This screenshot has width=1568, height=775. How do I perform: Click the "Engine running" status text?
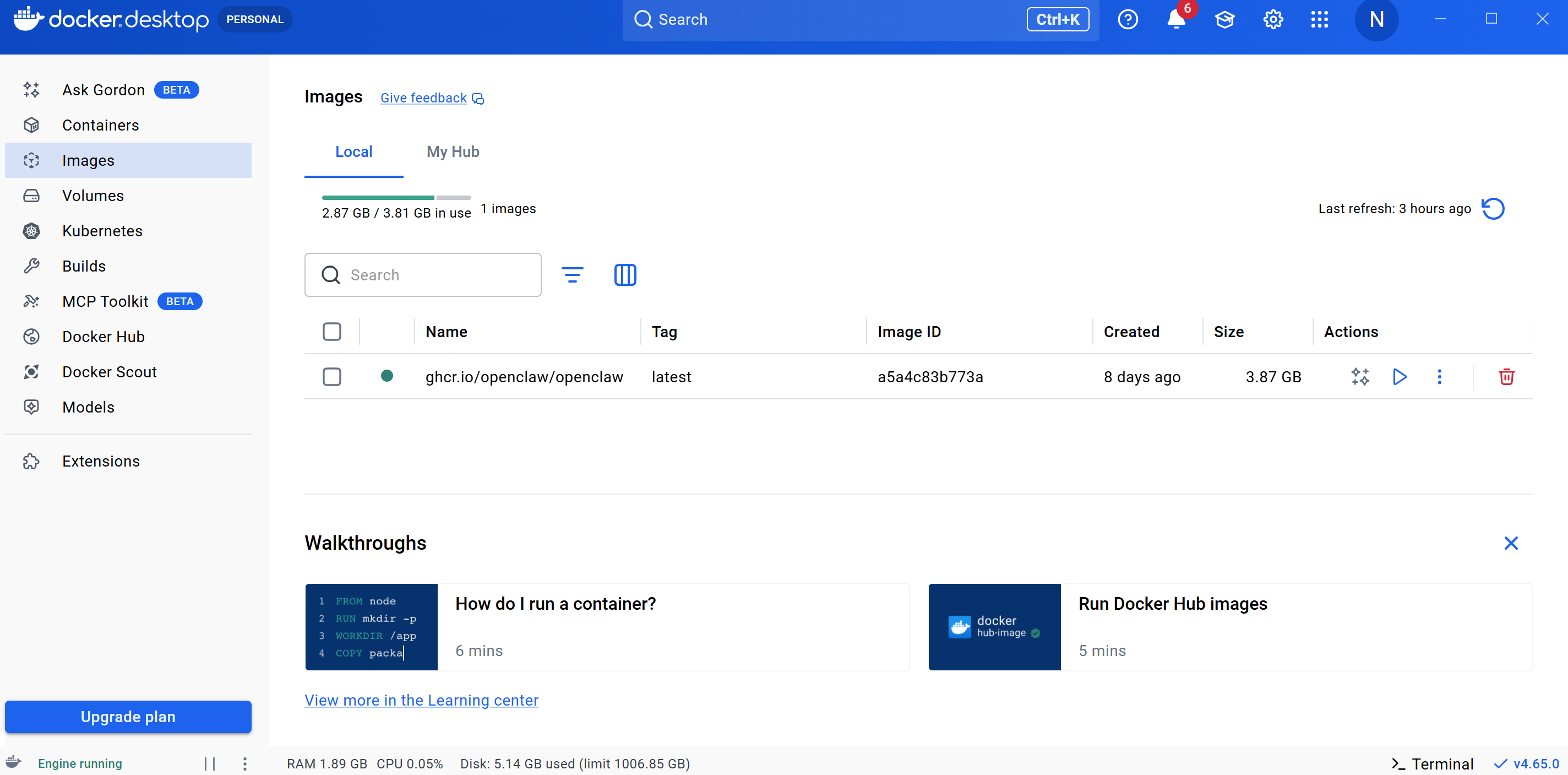point(80,763)
